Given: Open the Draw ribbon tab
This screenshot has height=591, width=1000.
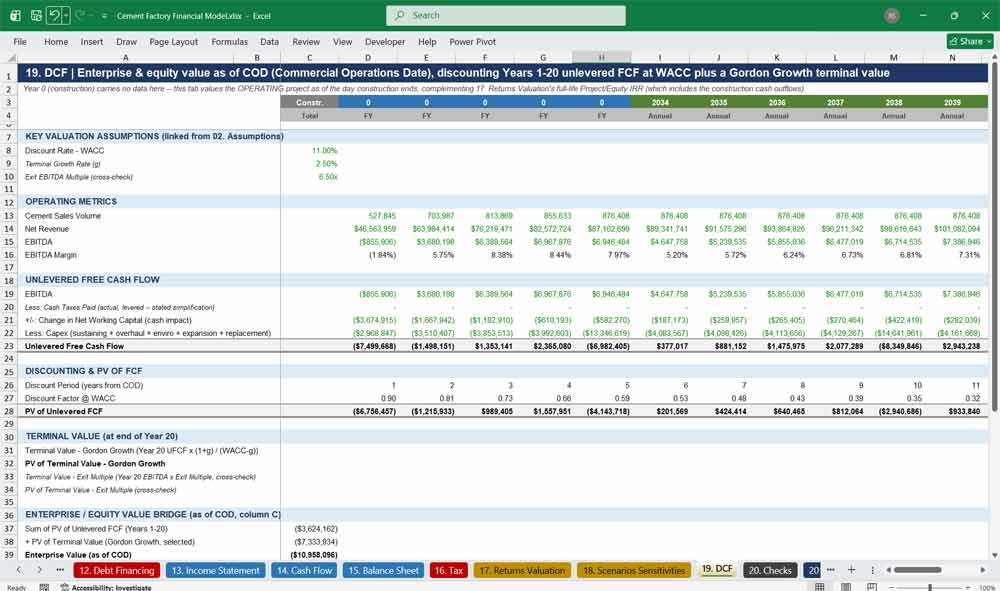Looking at the screenshot, I should (126, 41).
